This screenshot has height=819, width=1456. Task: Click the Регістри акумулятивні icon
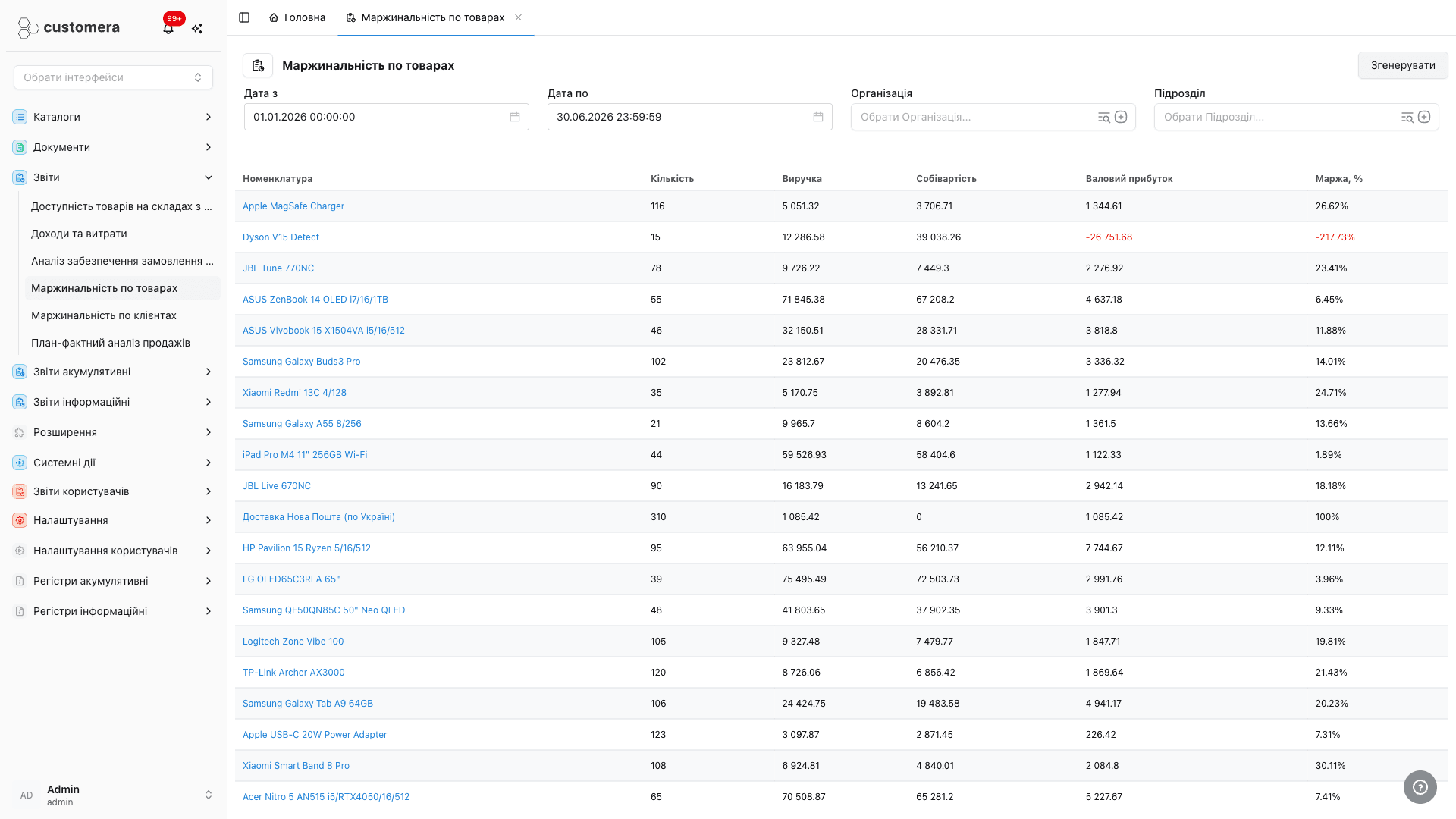[20, 581]
